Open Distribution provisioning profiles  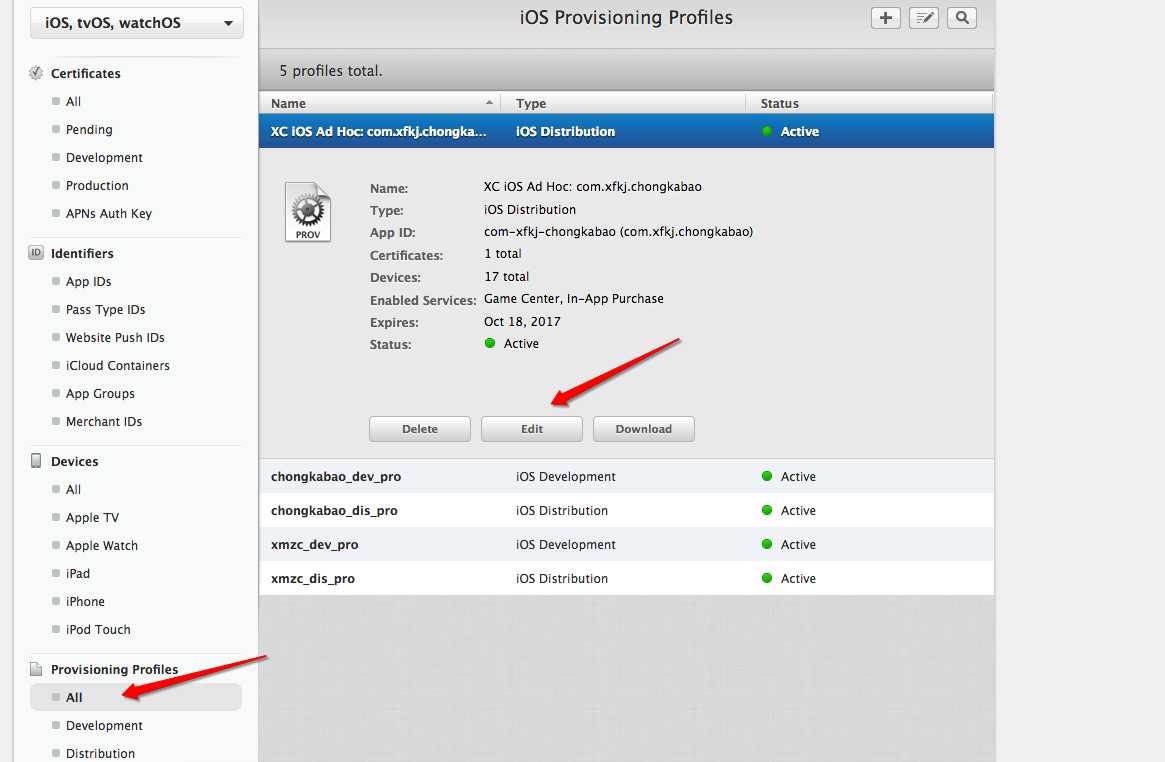point(100,753)
